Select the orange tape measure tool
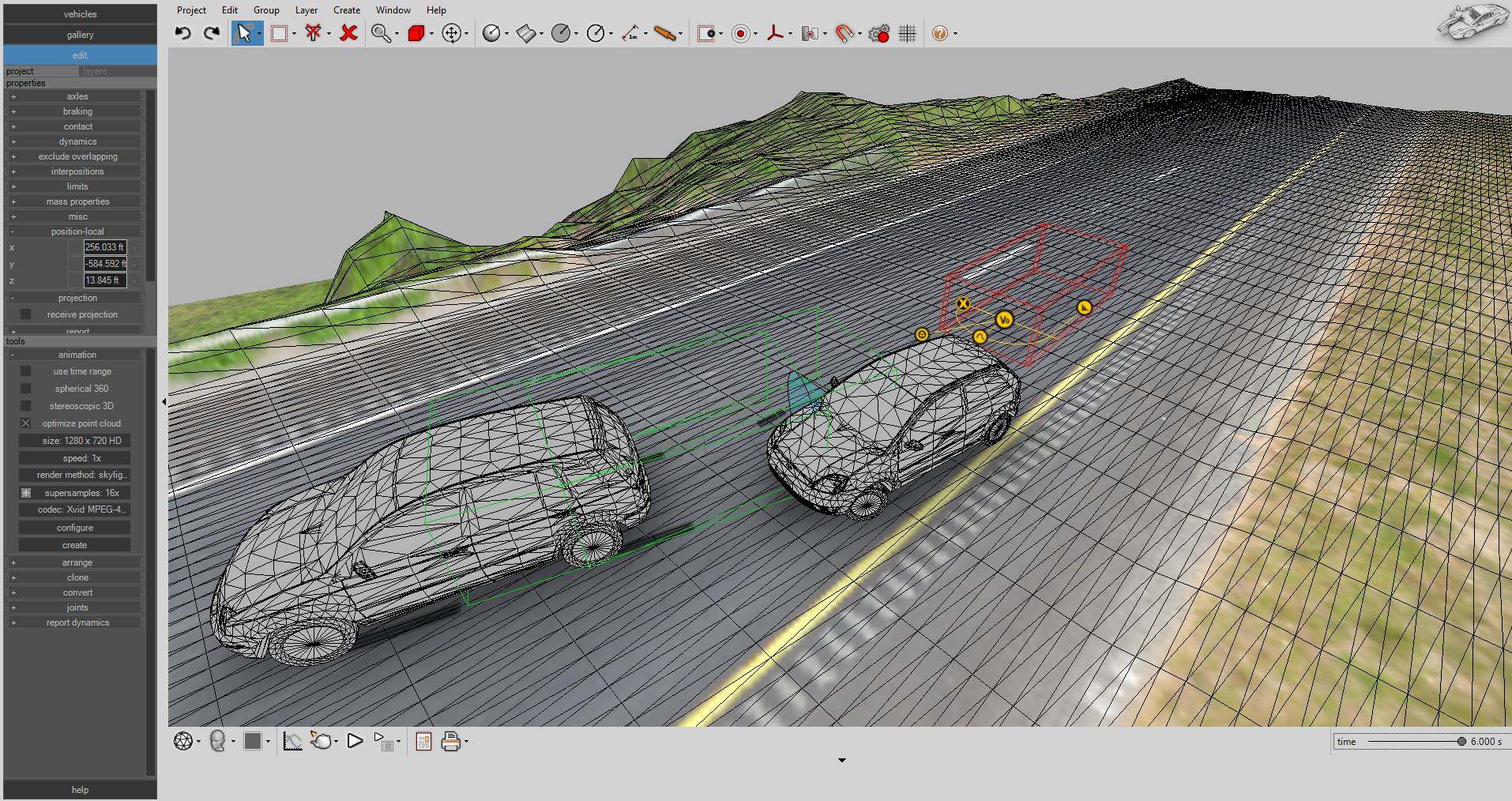 [x=665, y=33]
